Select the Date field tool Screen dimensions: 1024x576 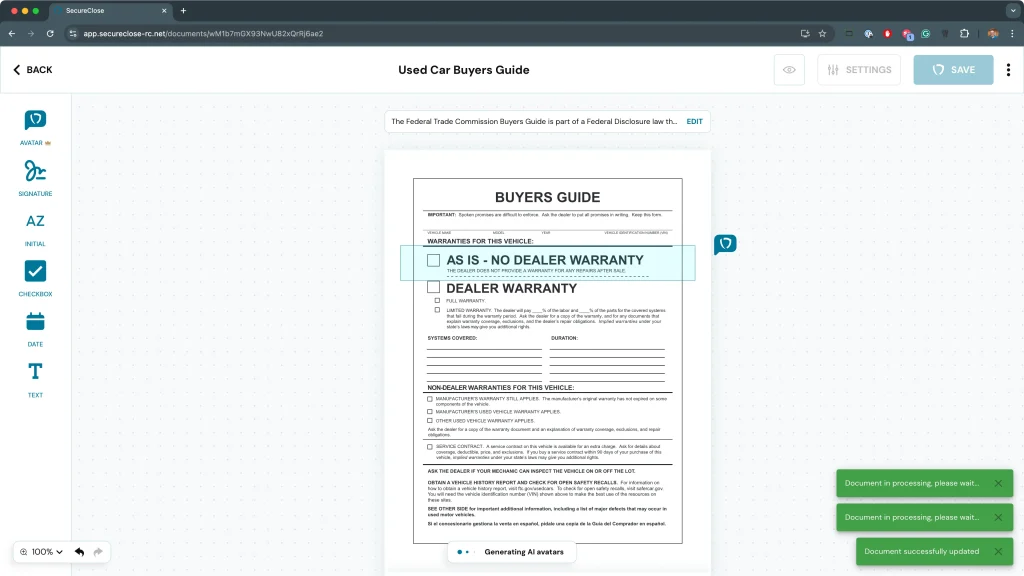35,322
